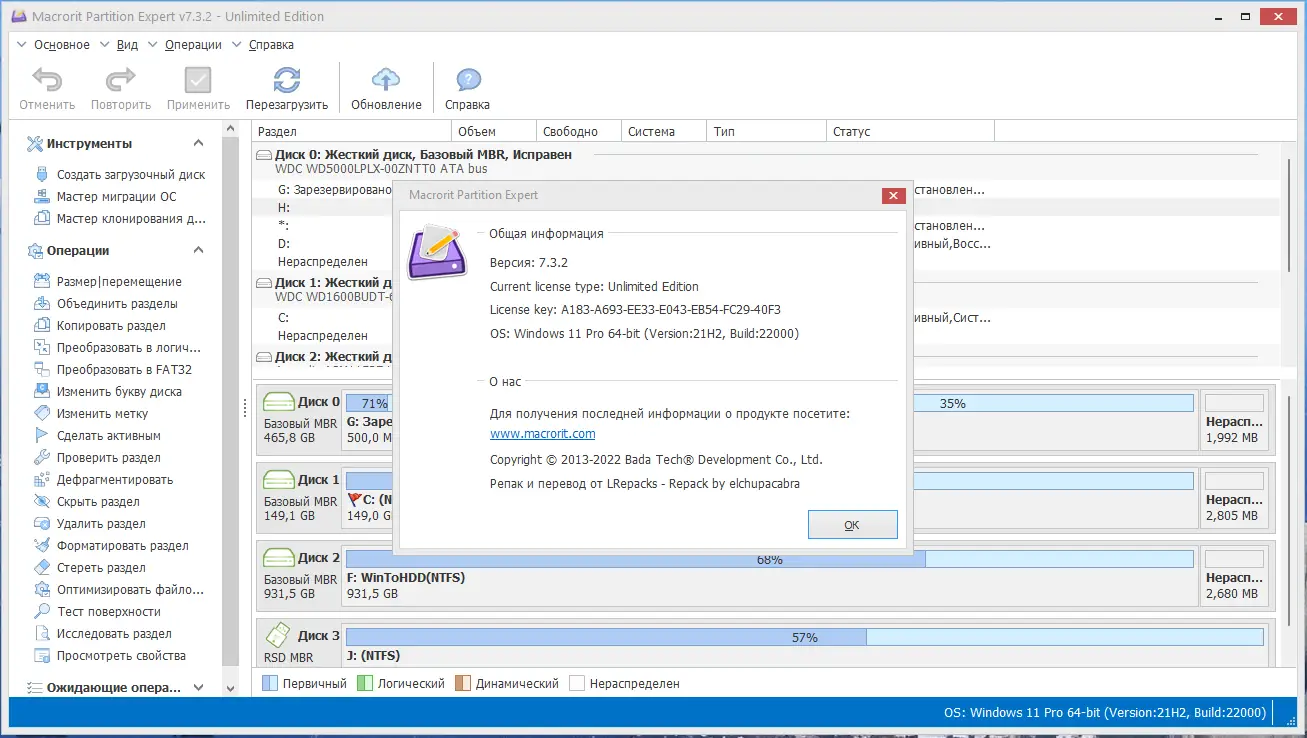The height and width of the screenshot is (738, 1307).
Task: Sort by the Свободно column header
Action: (x=579, y=131)
